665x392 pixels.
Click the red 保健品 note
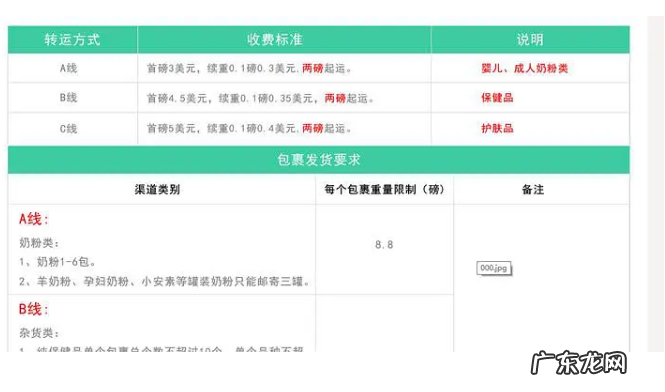[497, 98]
